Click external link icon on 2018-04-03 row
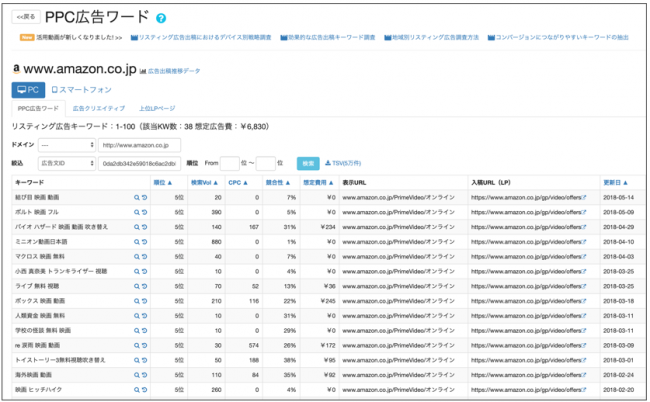Viewport: 650px width, 402px height. [584, 257]
